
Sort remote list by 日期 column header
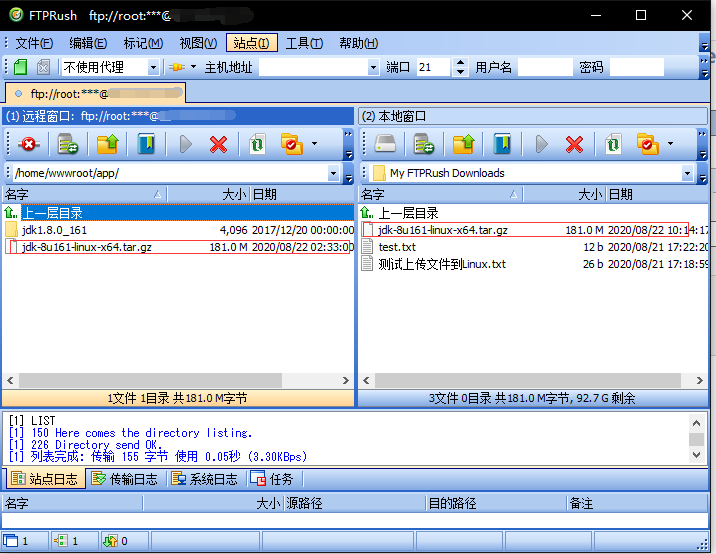click(302, 195)
